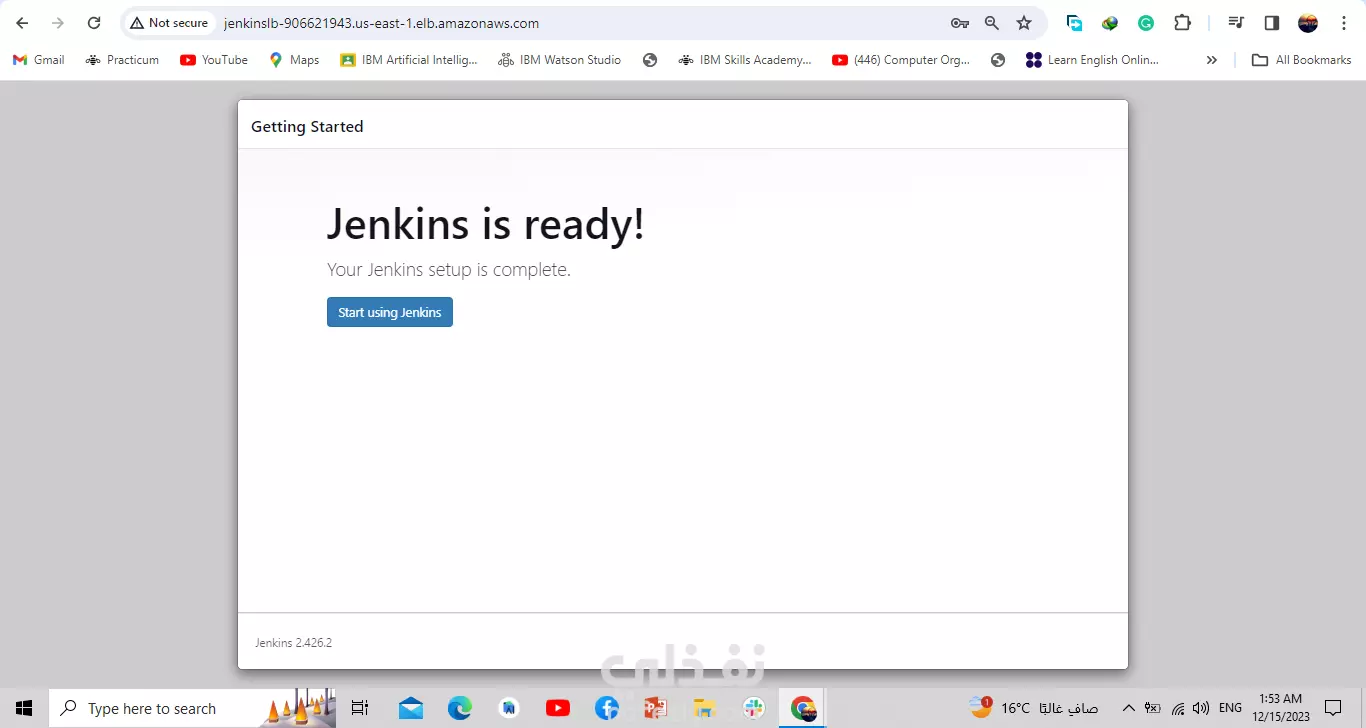Open the YouTube bookmark
The width and height of the screenshot is (1366, 728).
point(213,60)
